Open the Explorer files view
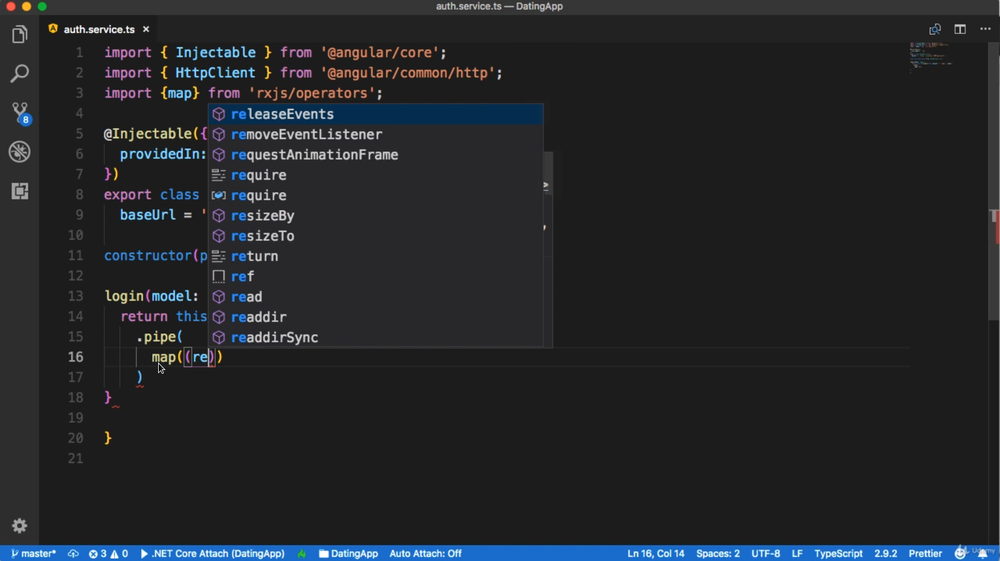 pos(19,35)
